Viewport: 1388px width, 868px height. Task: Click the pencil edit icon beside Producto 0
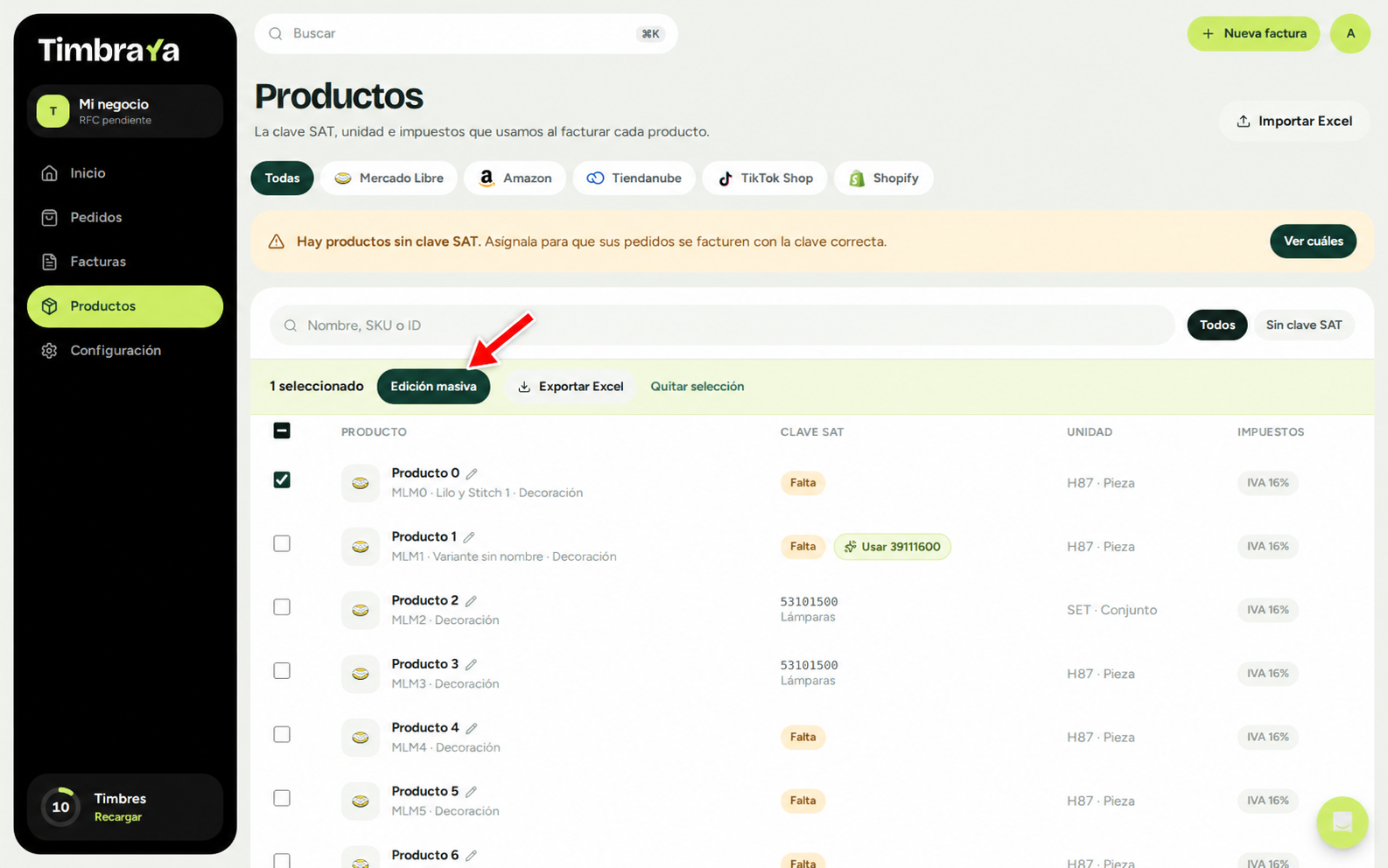point(472,473)
